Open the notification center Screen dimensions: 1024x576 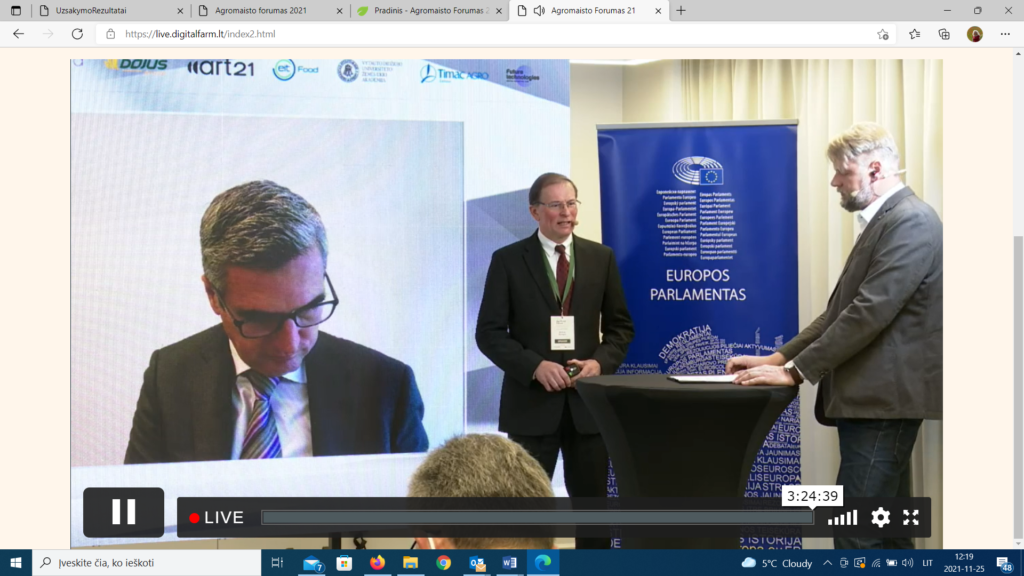point(1004,563)
